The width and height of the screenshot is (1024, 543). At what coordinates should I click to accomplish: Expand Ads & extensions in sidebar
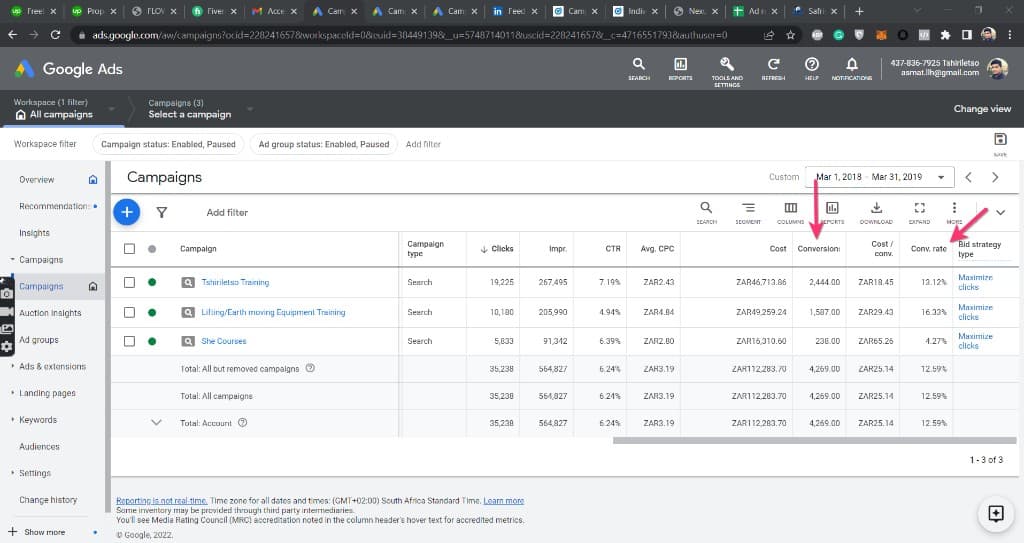click(12, 367)
